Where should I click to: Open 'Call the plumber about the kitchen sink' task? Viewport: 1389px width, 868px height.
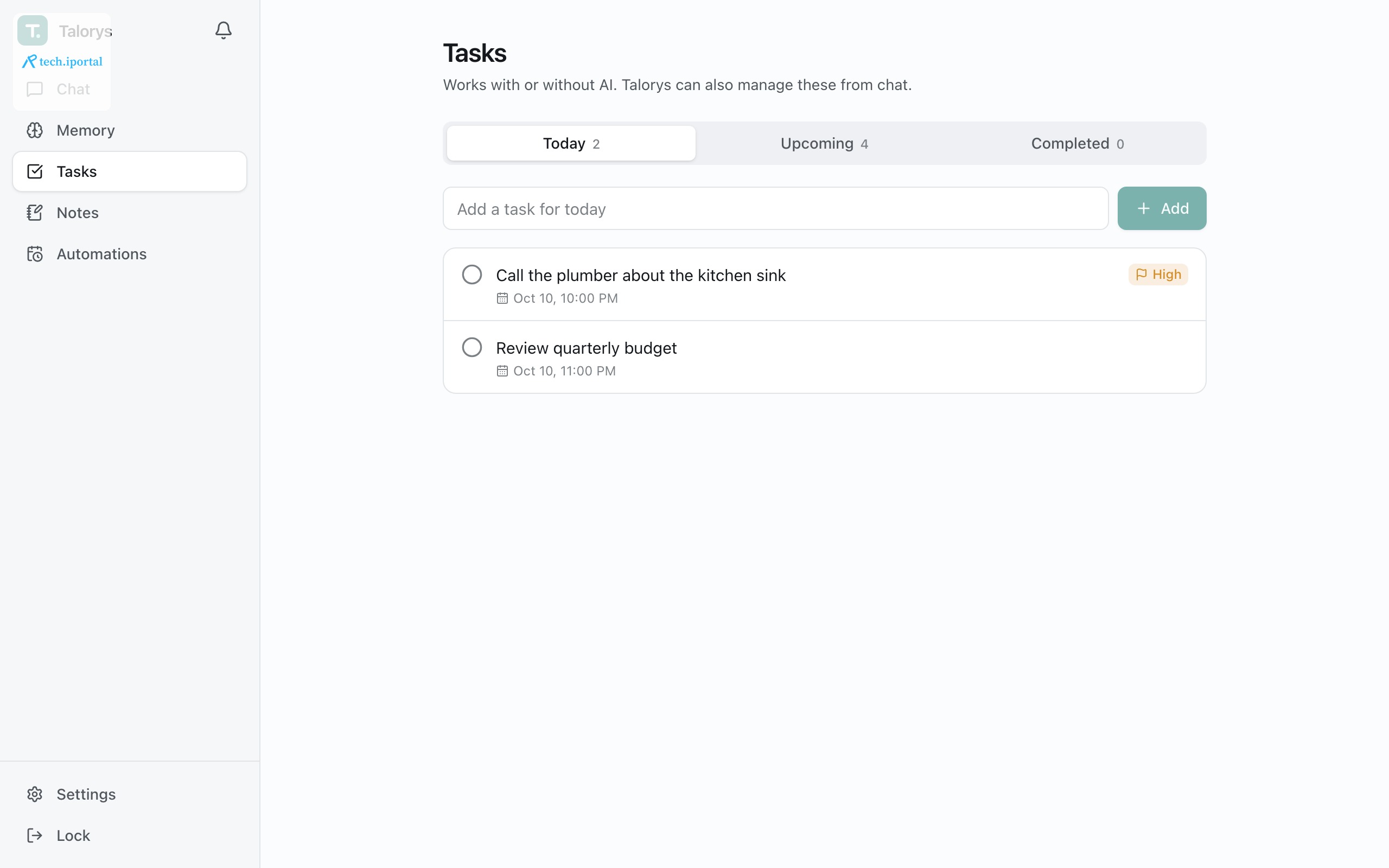(x=641, y=276)
